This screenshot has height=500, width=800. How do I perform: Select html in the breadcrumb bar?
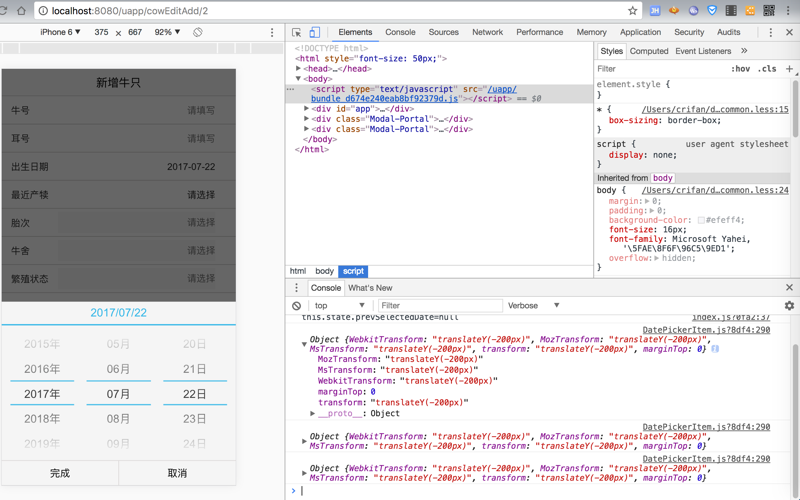pyautogui.click(x=297, y=271)
